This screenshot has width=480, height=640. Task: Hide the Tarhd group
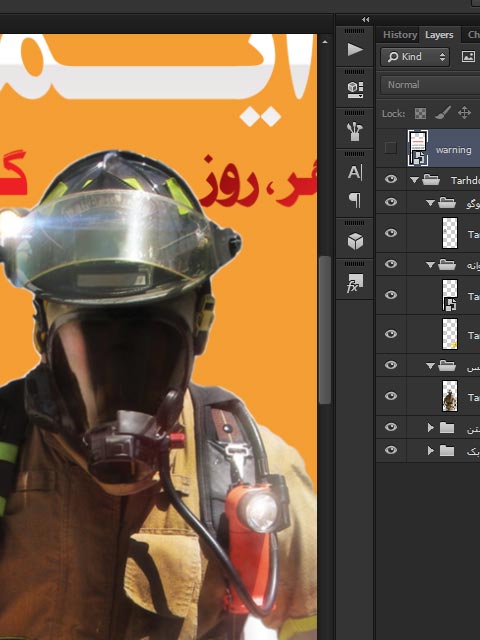tap(391, 179)
